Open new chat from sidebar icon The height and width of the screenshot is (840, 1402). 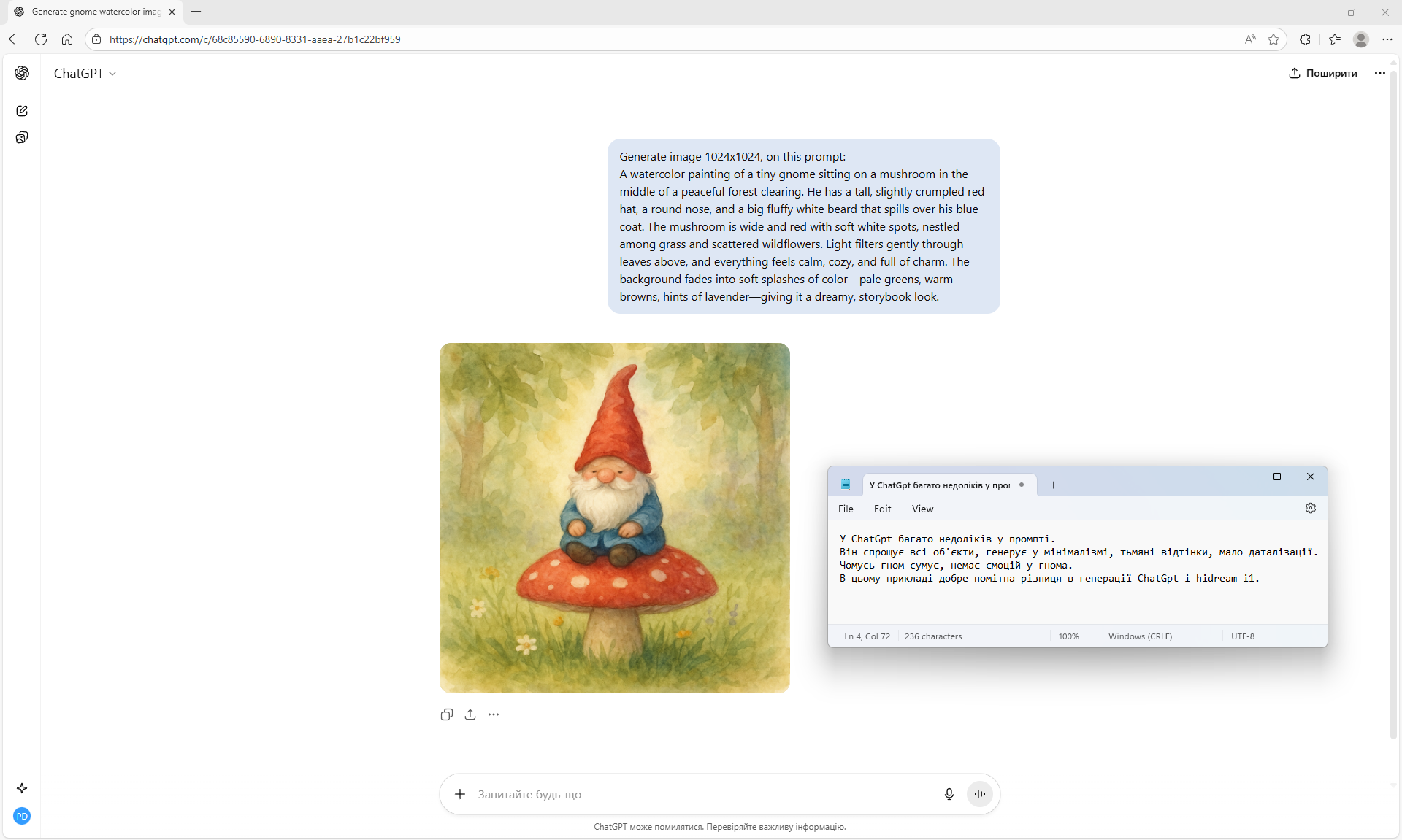tap(22, 111)
